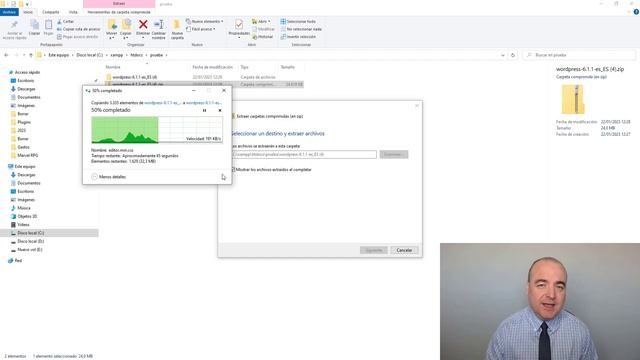Viewport: 640px width, 360px height.
Task: Click source wordpress link in copy dialog
Action: [x=162, y=103]
